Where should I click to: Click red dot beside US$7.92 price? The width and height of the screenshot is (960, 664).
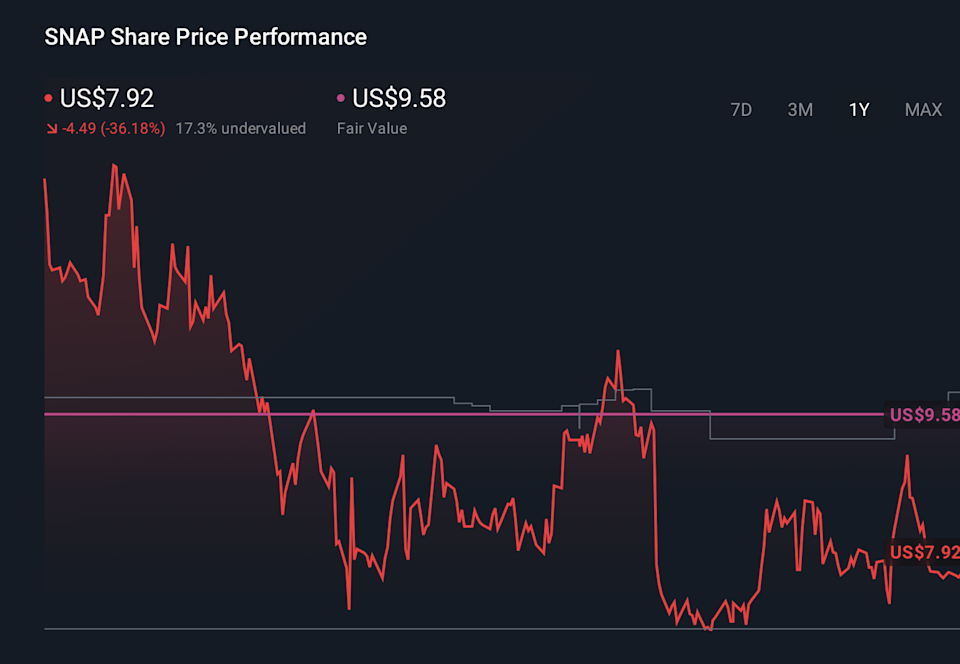pos(48,98)
